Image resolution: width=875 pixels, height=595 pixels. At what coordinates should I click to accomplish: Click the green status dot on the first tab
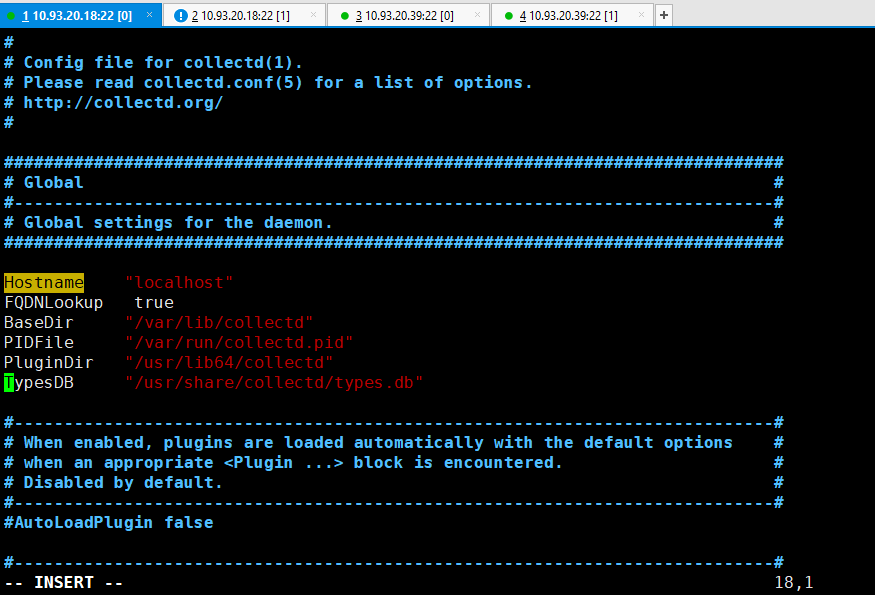pos(12,16)
